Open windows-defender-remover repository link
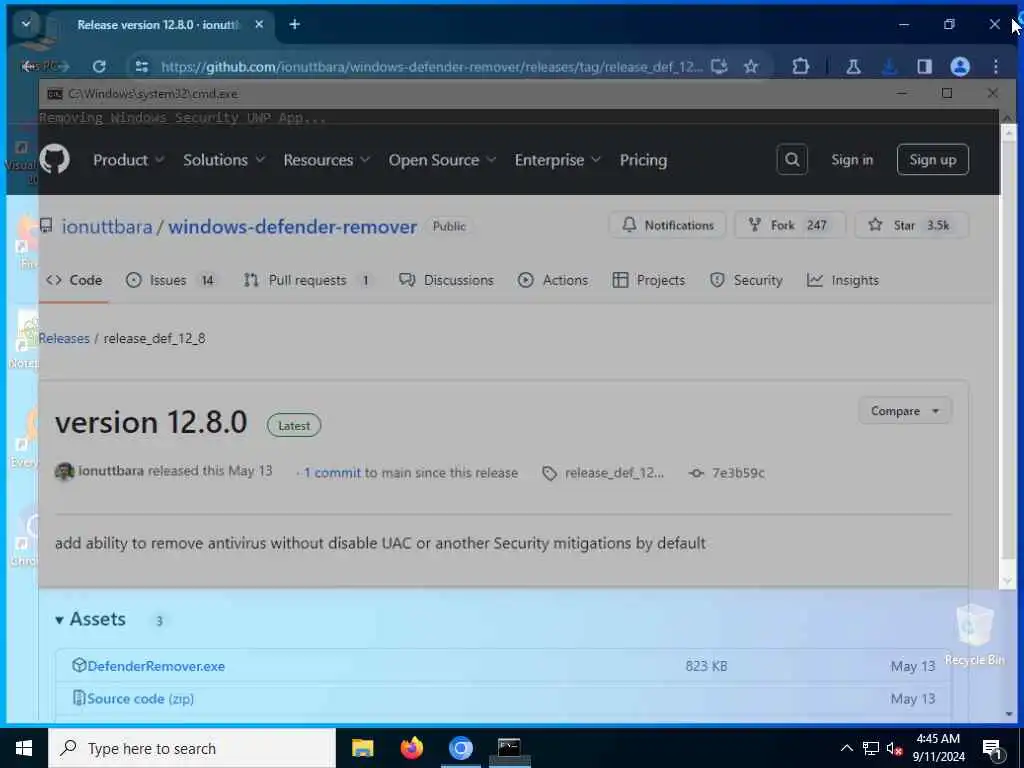 pos(293,227)
